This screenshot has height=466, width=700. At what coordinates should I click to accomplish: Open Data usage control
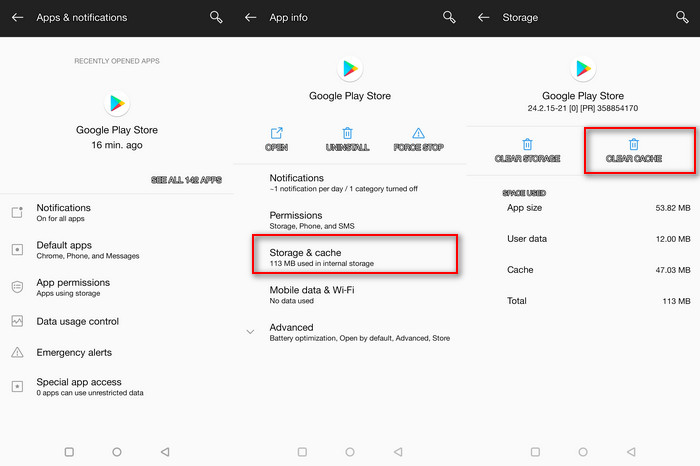tap(117, 321)
